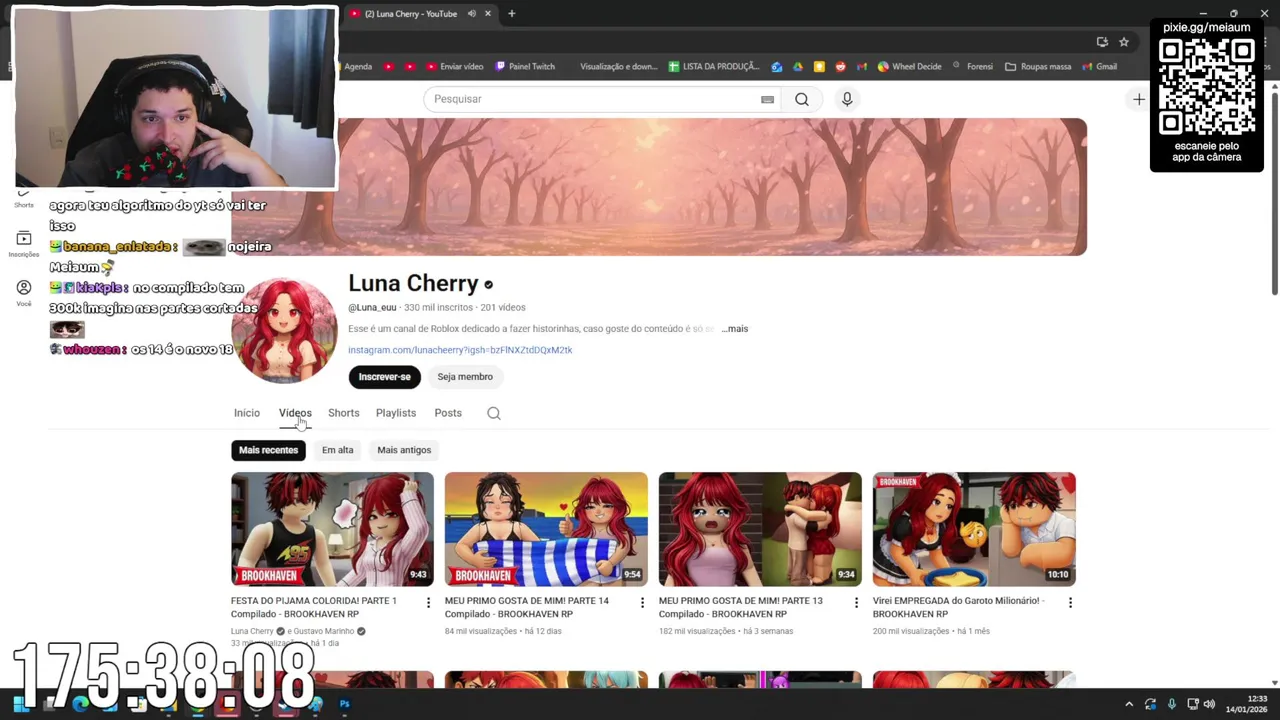The height and width of the screenshot is (720, 1280).
Task: Open options menu for FESTA DO PIJAMA video
Action: coord(428,602)
